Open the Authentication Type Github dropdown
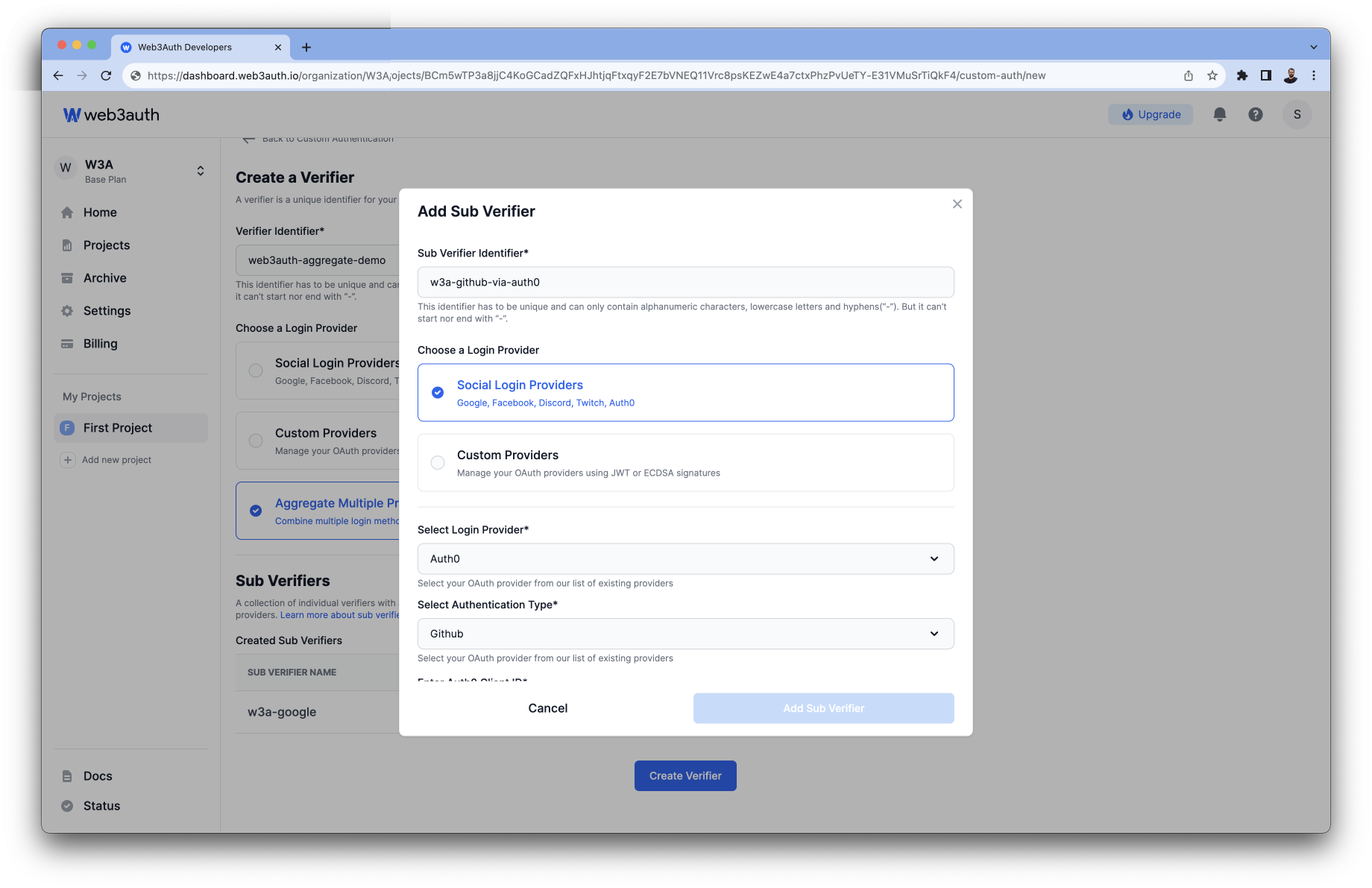 686,634
